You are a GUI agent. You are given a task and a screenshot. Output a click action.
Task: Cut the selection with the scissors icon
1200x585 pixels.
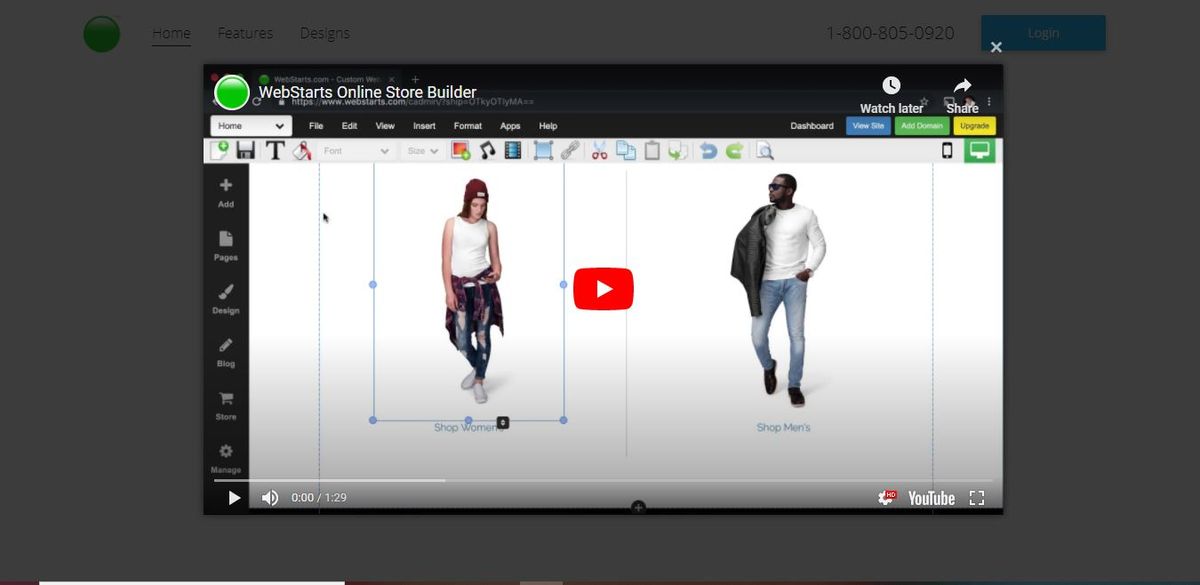coord(598,150)
